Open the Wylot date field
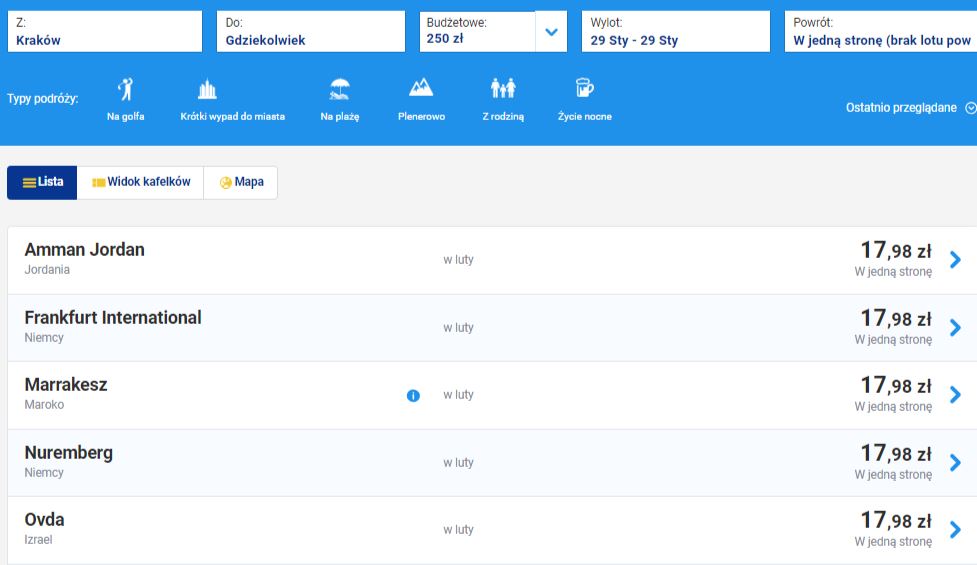The image size is (977, 565). click(x=675, y=32)
